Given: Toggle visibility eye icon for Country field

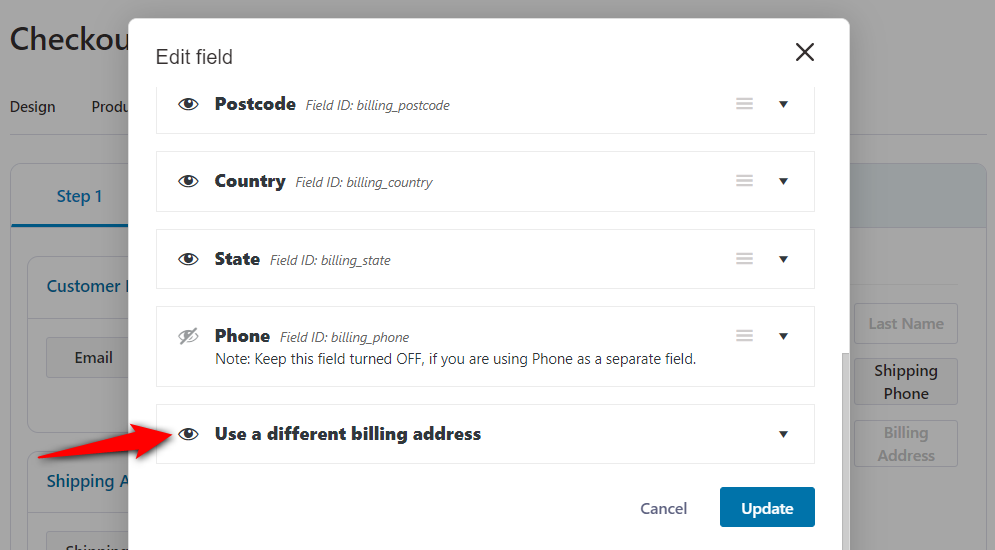Looking at the screenshot, I should [188, 181].
